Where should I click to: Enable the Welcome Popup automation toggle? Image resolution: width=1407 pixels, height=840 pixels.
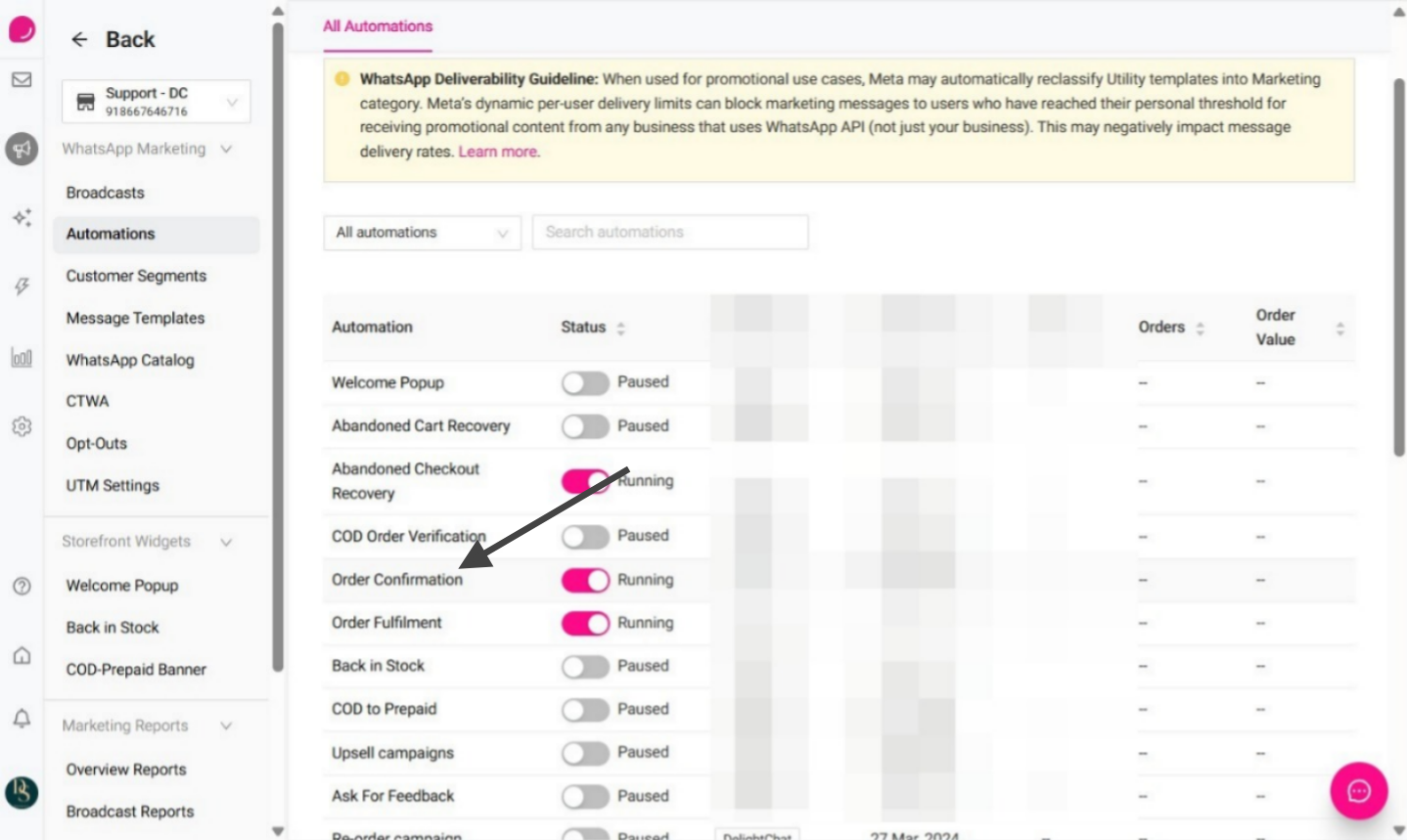point(585,383)
